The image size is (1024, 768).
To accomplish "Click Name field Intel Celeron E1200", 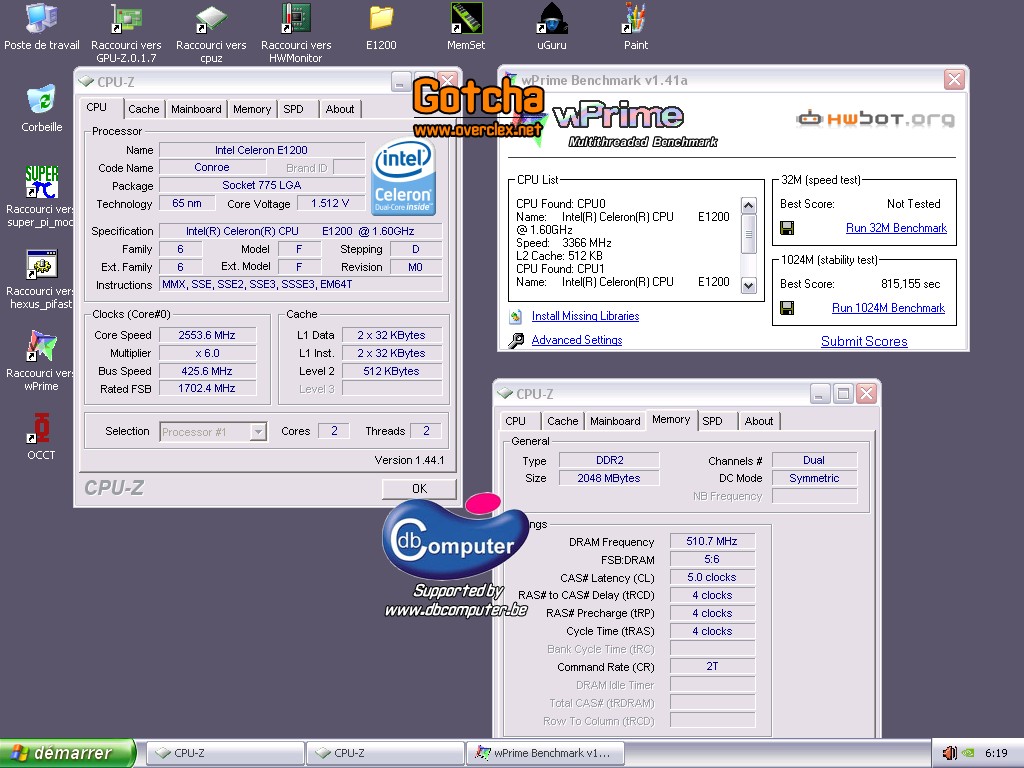I will click(x=261, y=150).
